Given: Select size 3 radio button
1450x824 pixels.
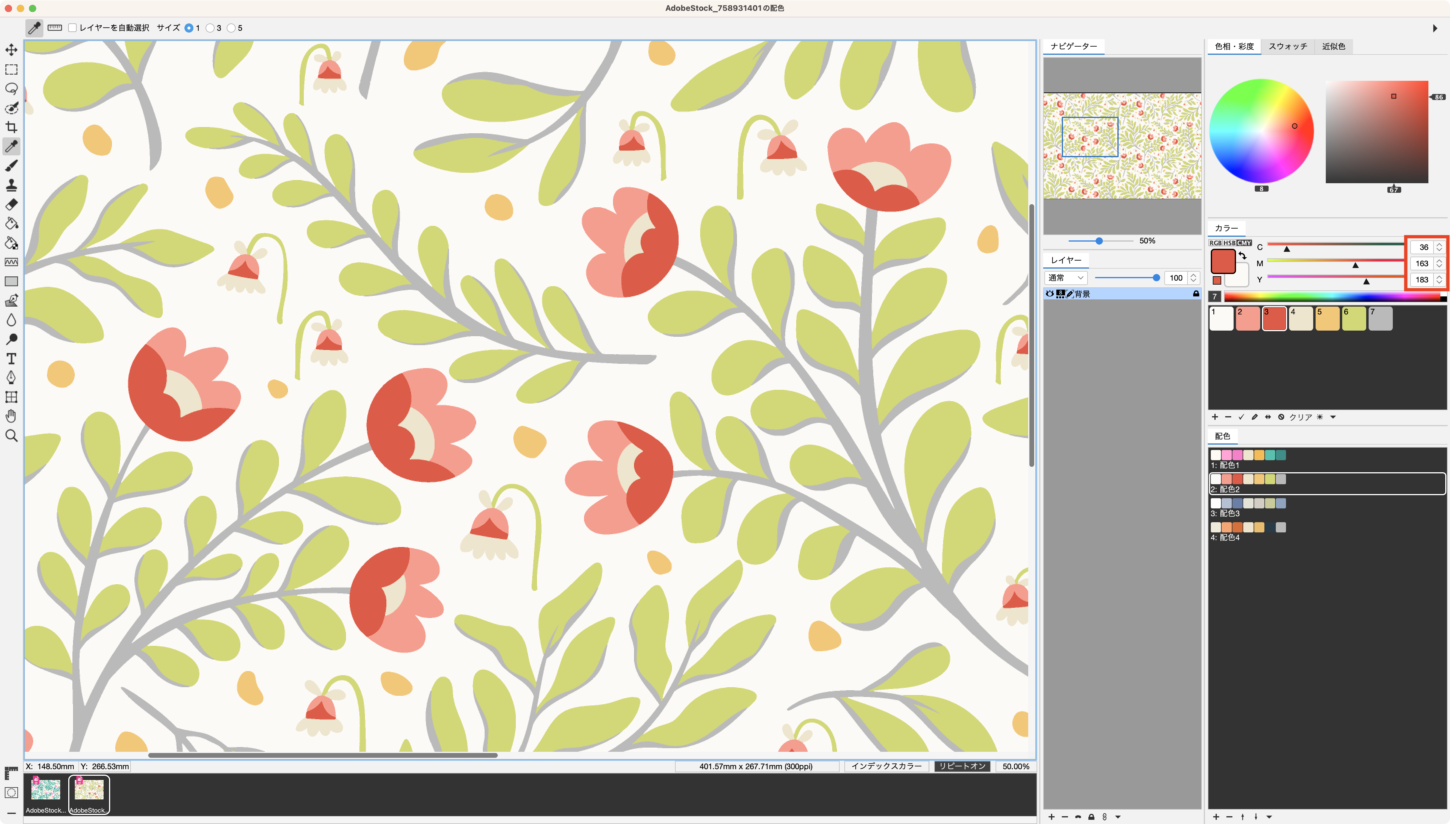Looking at the screenshot, I should click(210, 28).
